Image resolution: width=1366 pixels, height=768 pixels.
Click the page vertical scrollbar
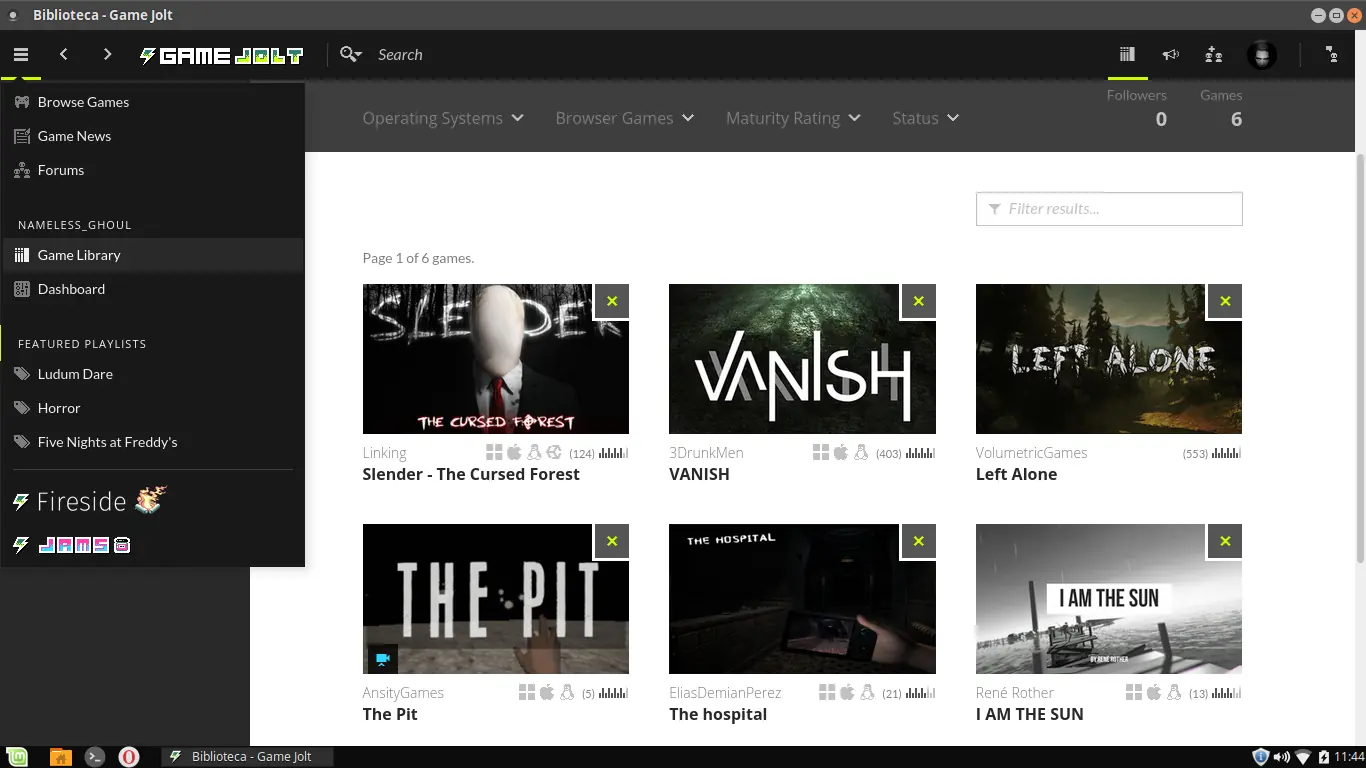pos(1360,357)
